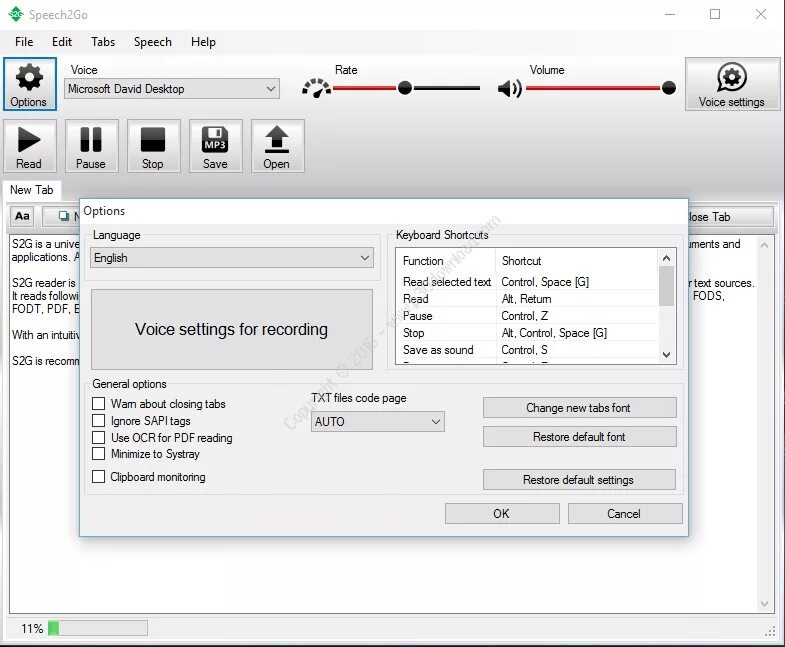Click Voice settings for recording button
The width and height of the screenshot is (785, 647).
[232, 330]
